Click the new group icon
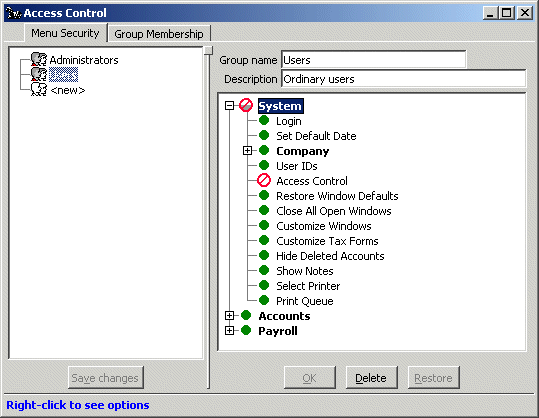539x418 pixels. [39, 89]
